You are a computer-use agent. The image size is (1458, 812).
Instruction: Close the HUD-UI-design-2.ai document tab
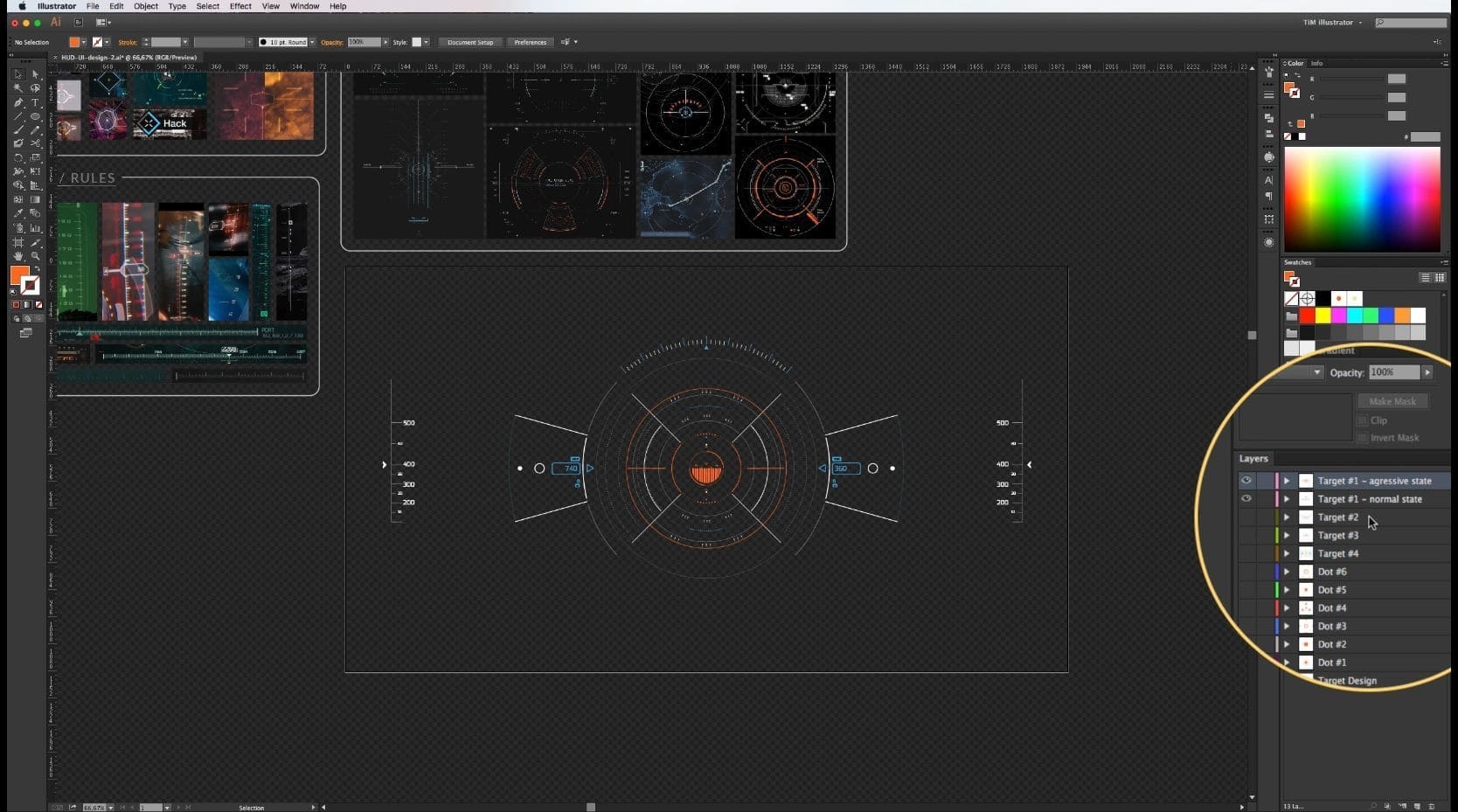[x=54, y=57]
